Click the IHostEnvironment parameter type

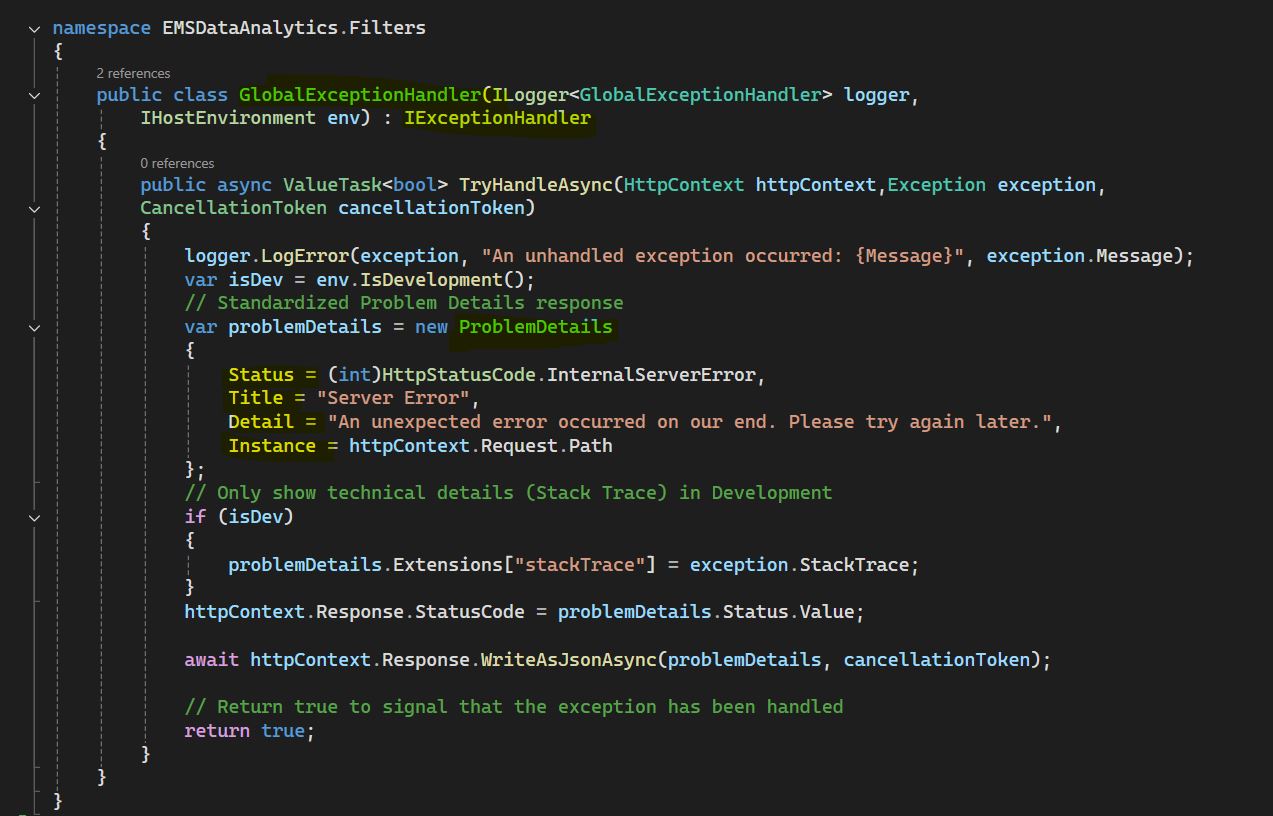tap(227, 119)
